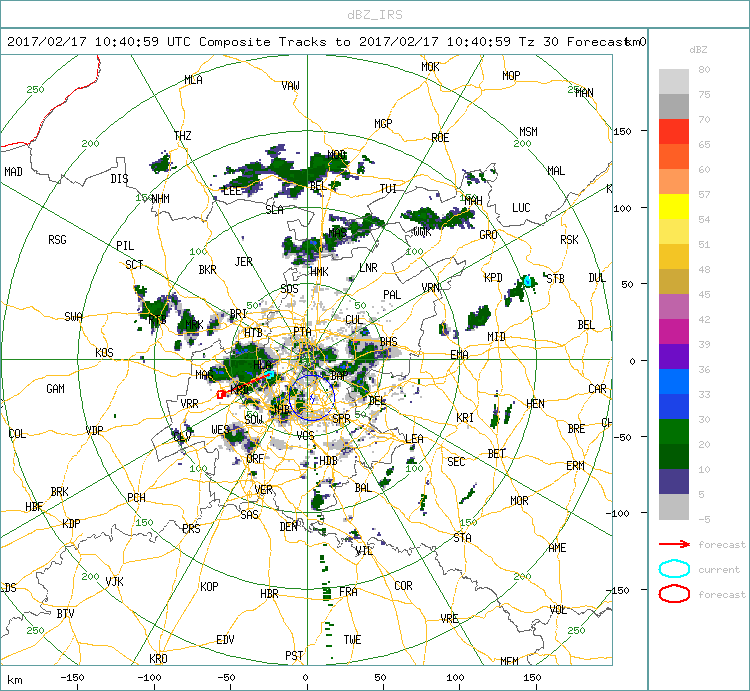750x691 pixels.
Task: Click the Composite Tracks timestamp header
Action: point(326,42)
